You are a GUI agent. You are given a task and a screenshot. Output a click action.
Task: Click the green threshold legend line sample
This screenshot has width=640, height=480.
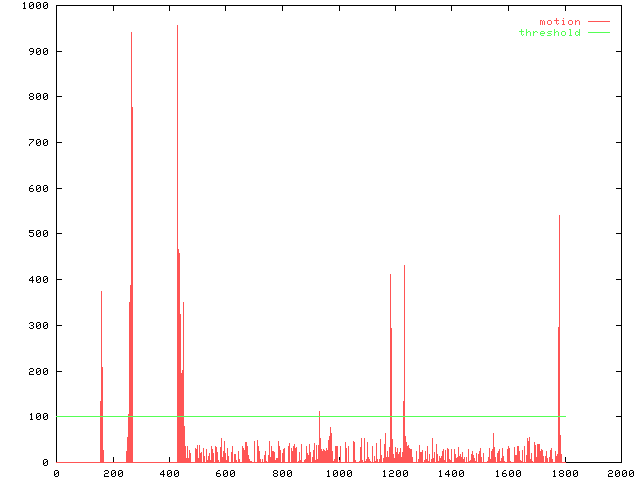598,33
